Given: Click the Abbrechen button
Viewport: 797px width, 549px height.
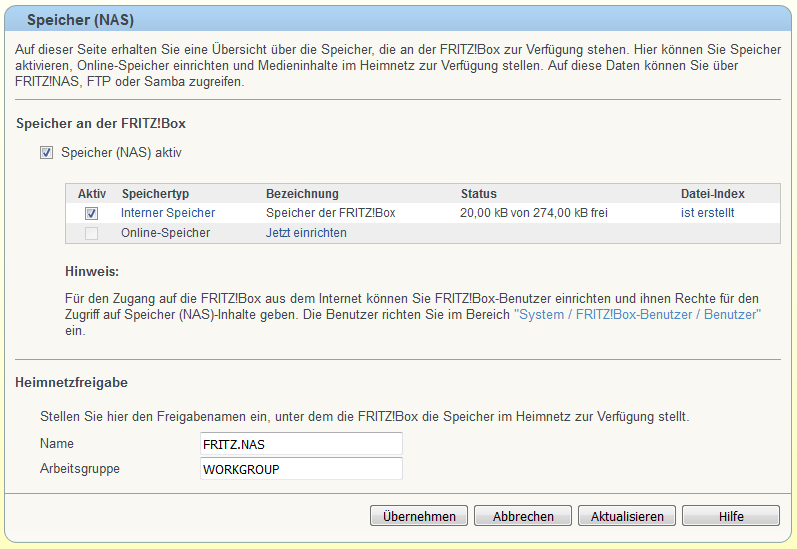Looking at the screenshot, I should pyautogui.click(x=523, y=516).
